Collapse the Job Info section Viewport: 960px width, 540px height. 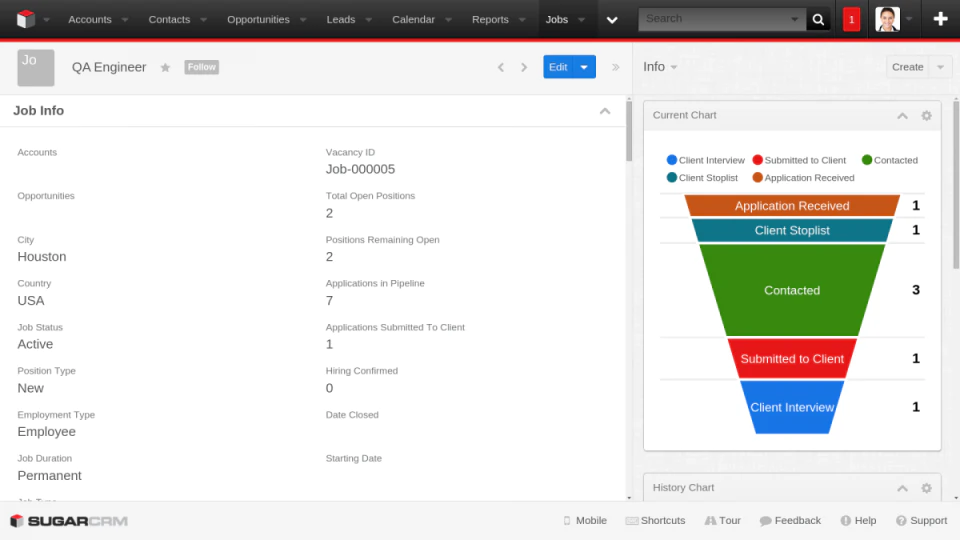(605, 111)
